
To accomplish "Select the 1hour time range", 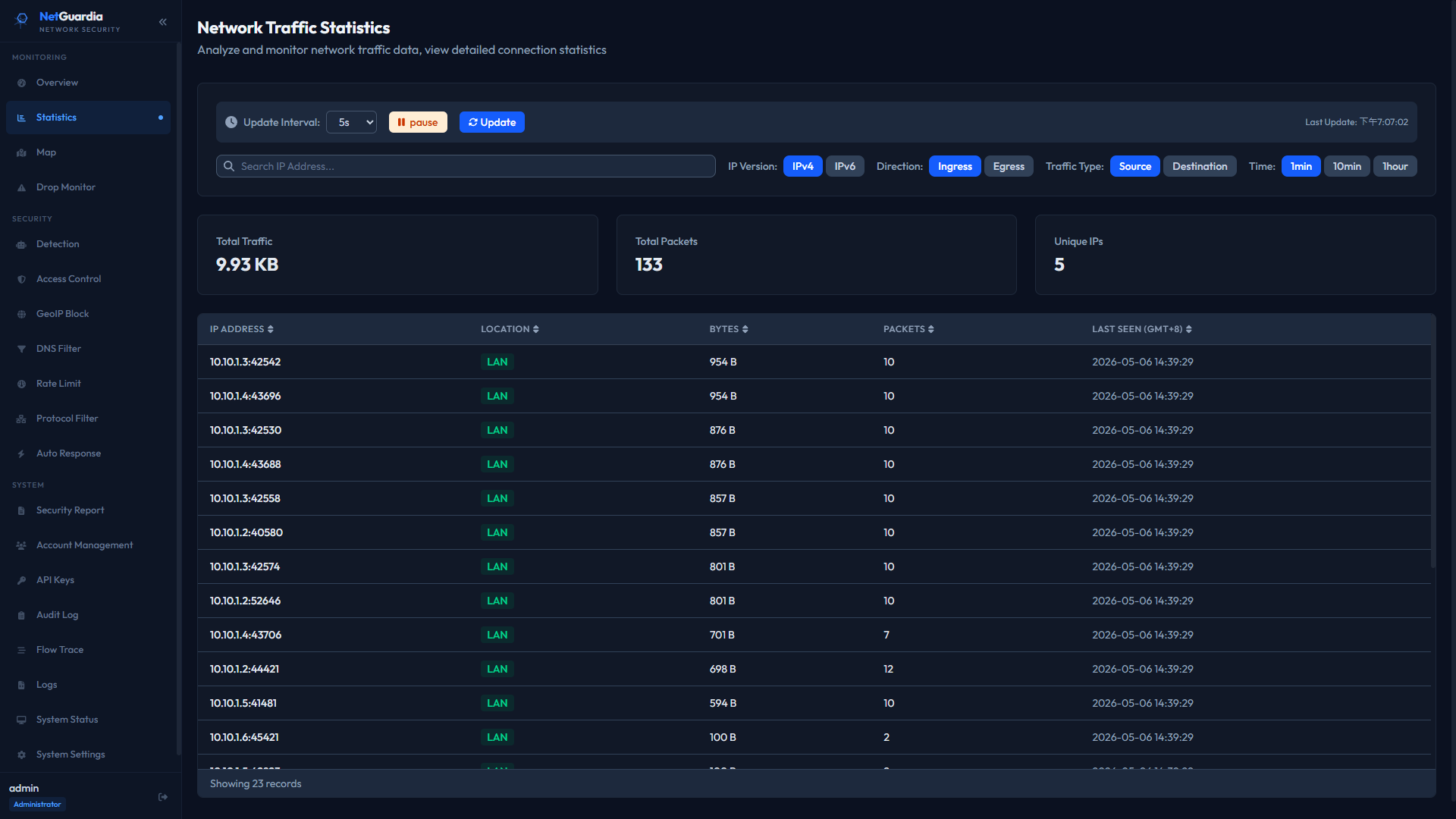I will (x=1395, y=166).
